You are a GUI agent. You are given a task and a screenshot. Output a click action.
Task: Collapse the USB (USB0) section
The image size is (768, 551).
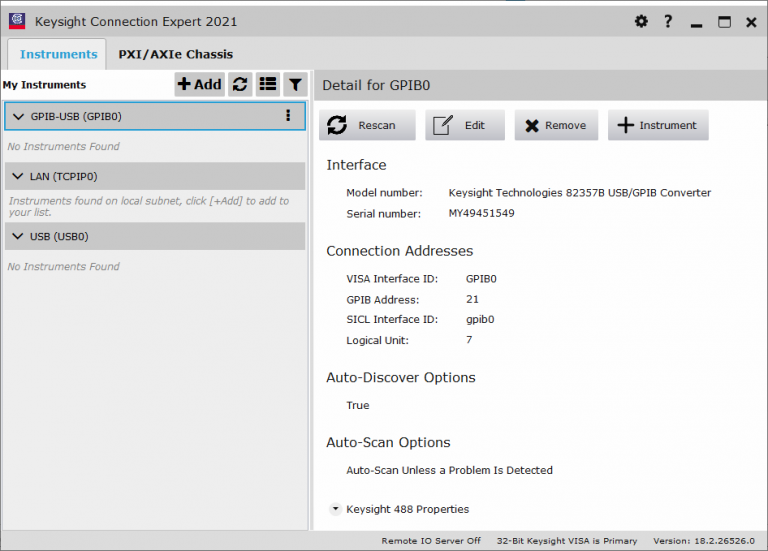pyautogui.click(x=18, y=237)
